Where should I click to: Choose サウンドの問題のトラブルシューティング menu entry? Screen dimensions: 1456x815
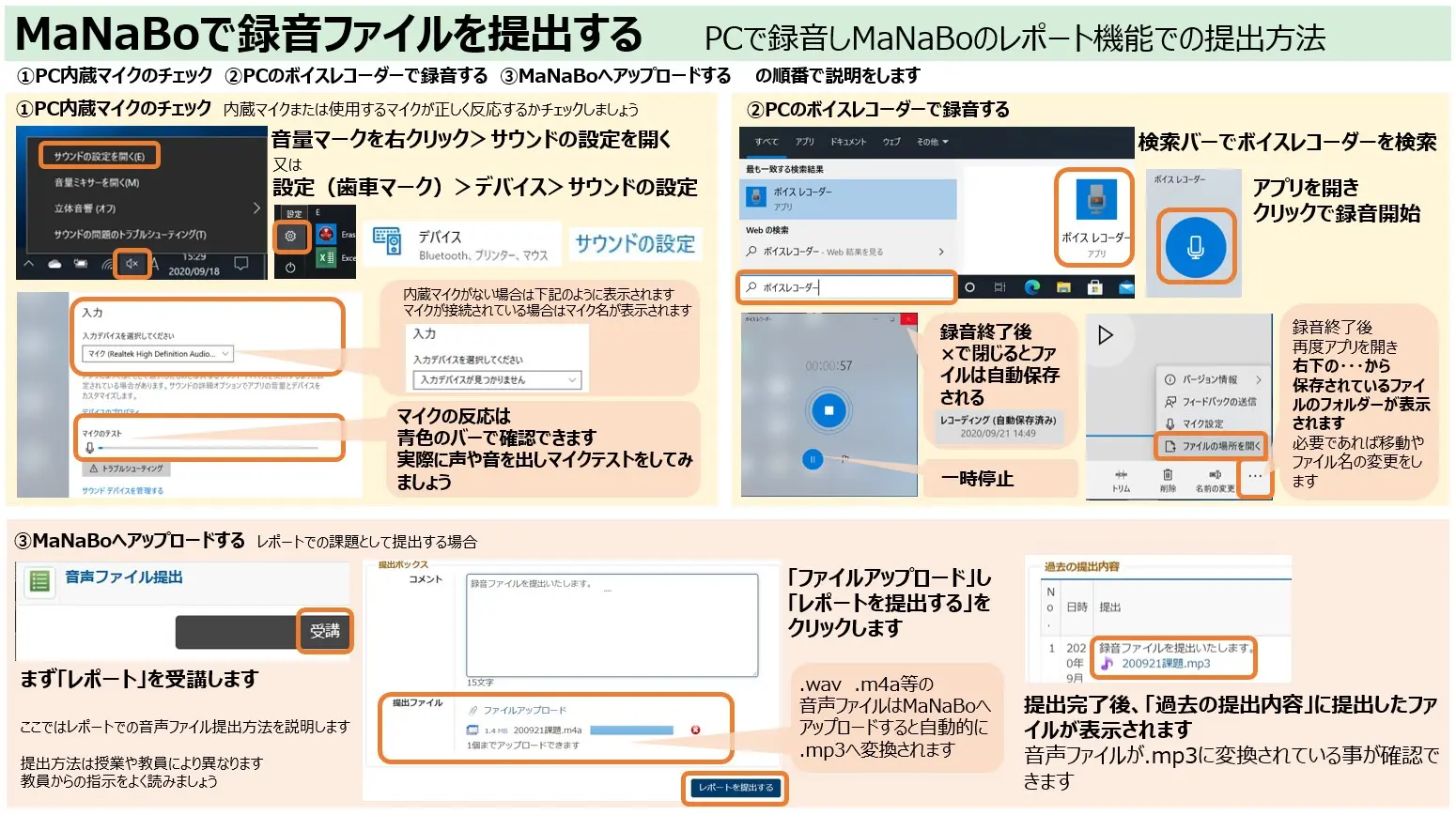pyautogui.click(x=130, y=234)
